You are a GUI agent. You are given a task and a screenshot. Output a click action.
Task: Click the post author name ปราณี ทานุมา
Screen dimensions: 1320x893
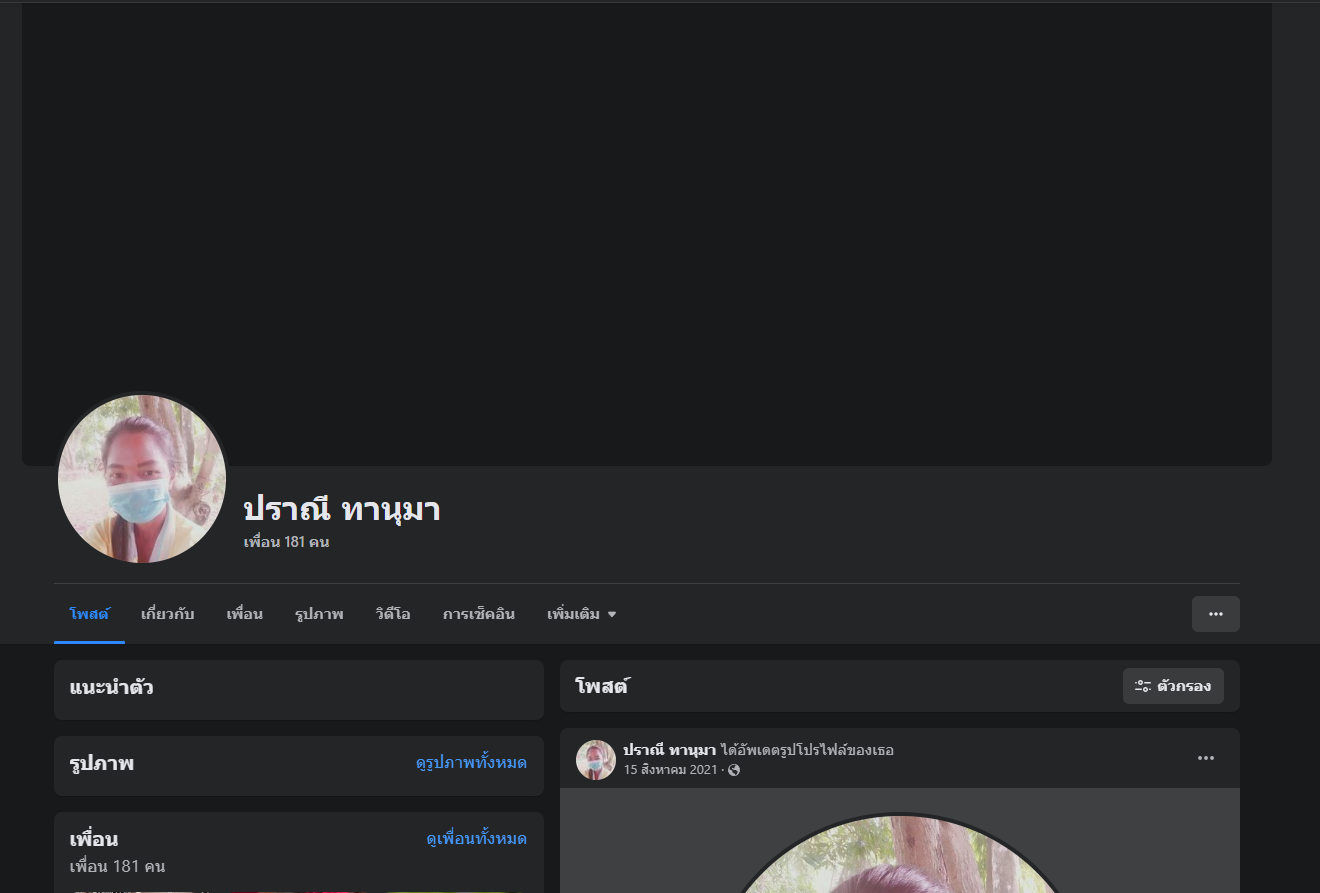(670, 750)
